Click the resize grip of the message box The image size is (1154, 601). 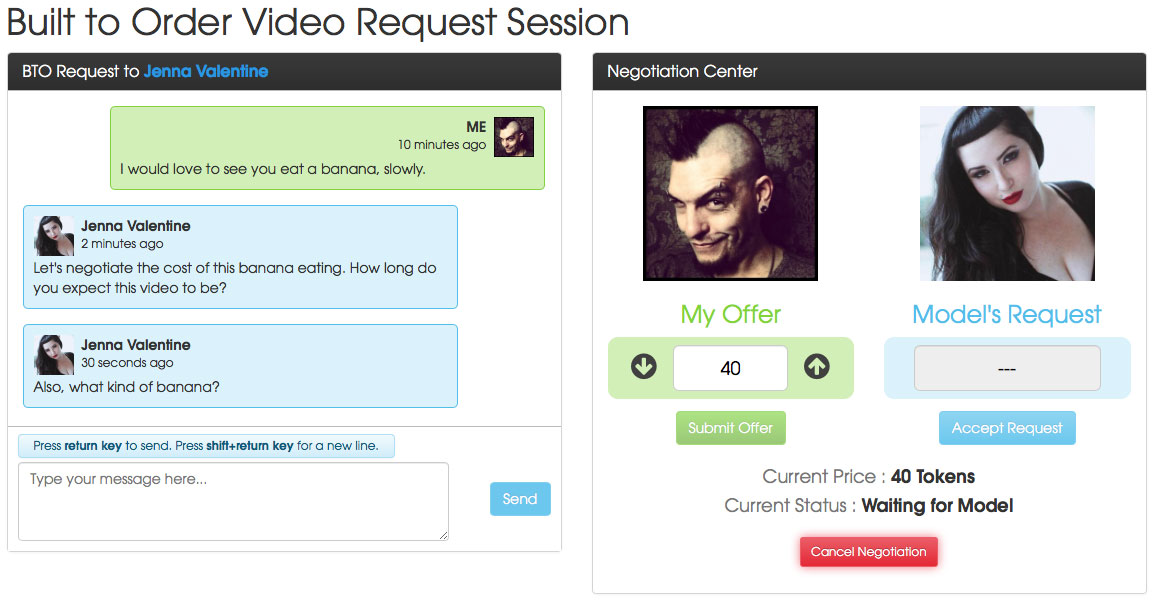click(443, 536)
